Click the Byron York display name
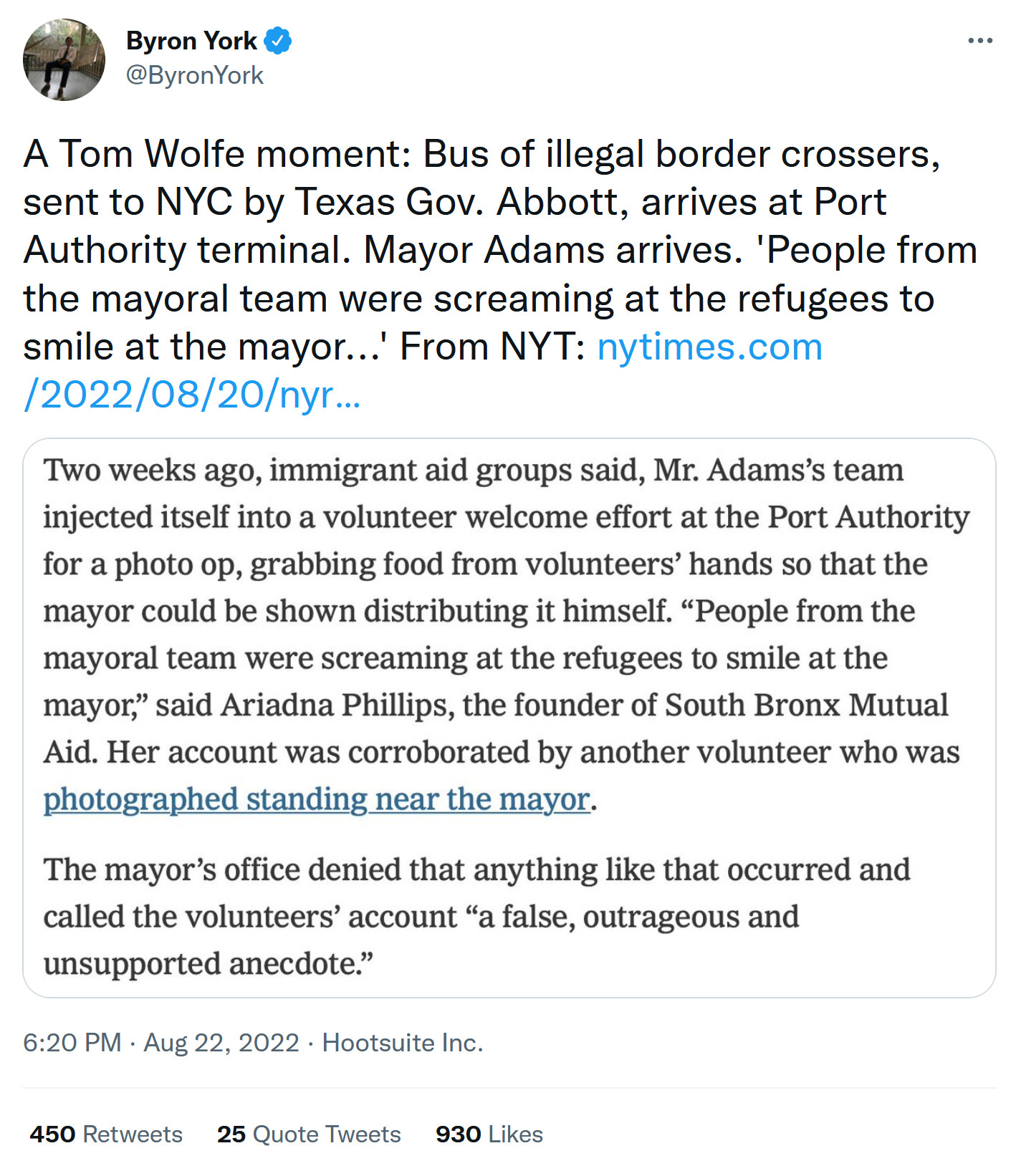 191,41
